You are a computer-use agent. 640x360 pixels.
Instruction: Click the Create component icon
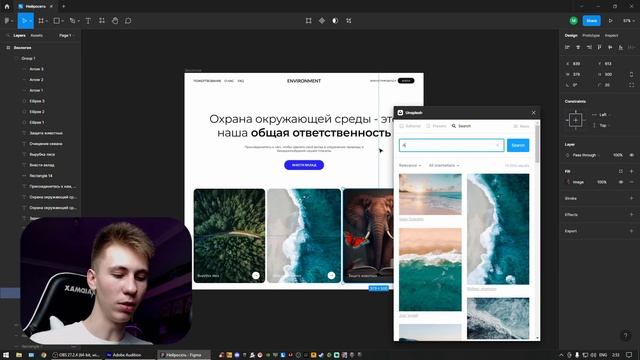pyautogui.click(x=322, y=21)
